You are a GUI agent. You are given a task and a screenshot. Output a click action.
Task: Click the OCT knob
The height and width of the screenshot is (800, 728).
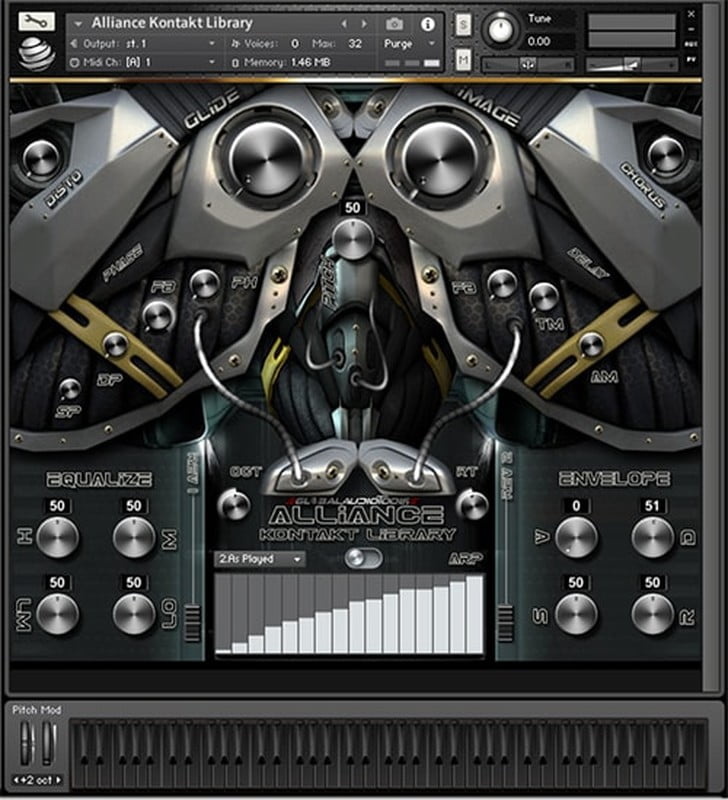point(236,505)
